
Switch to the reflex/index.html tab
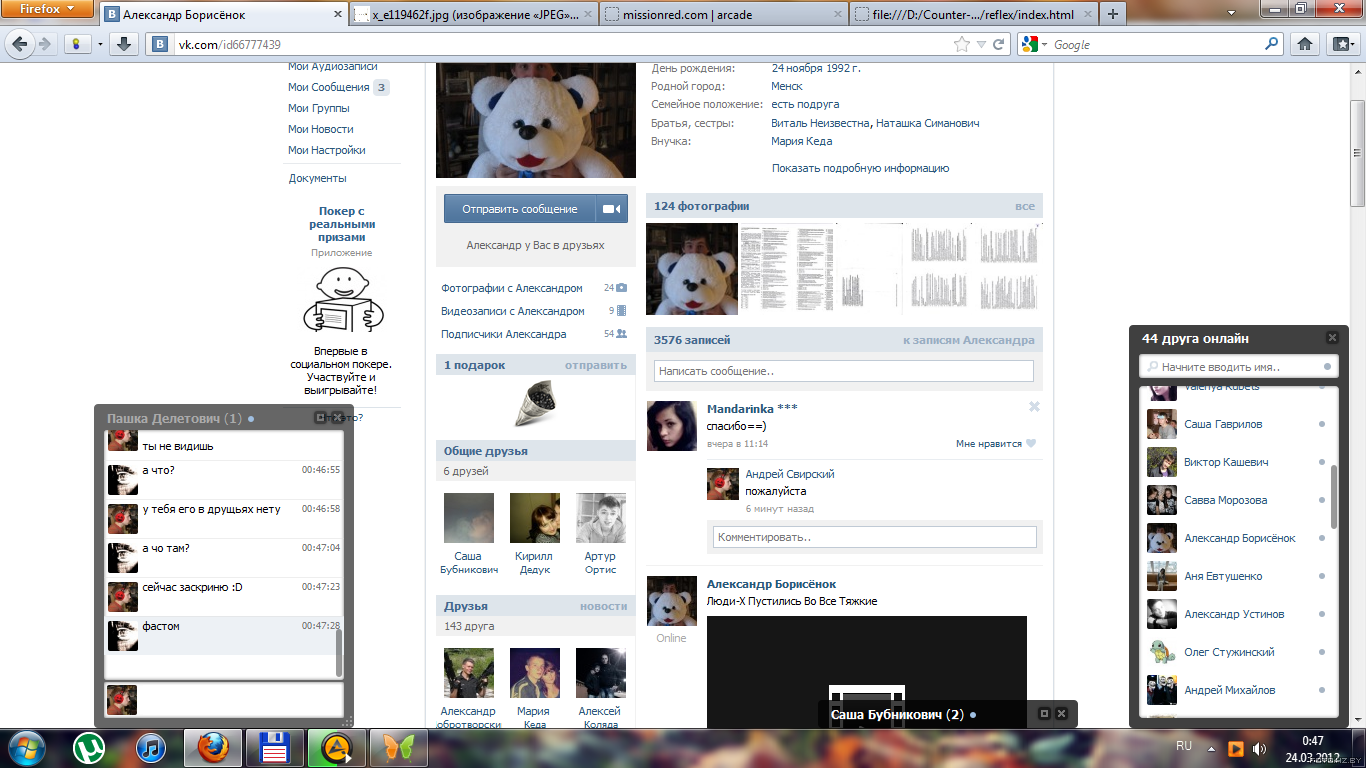(x=972, y=15)
